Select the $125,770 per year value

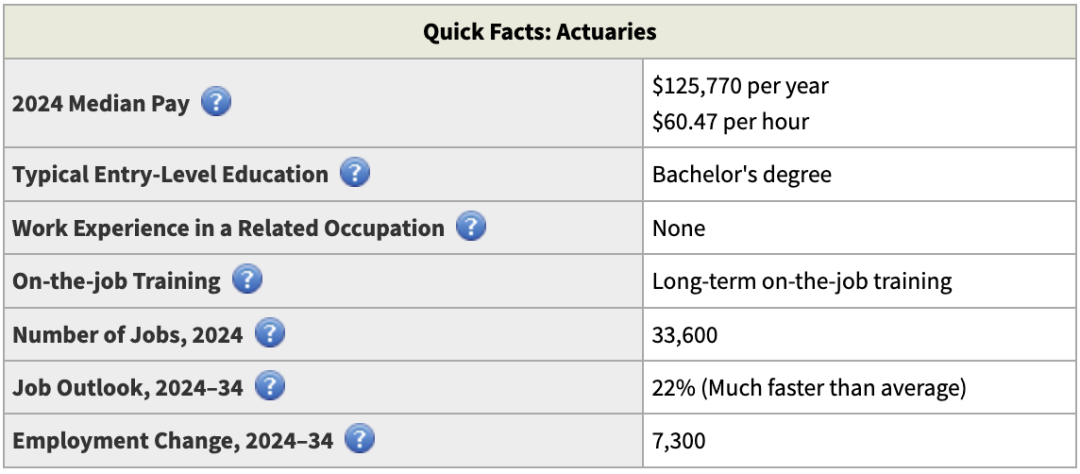pos(740,86)
